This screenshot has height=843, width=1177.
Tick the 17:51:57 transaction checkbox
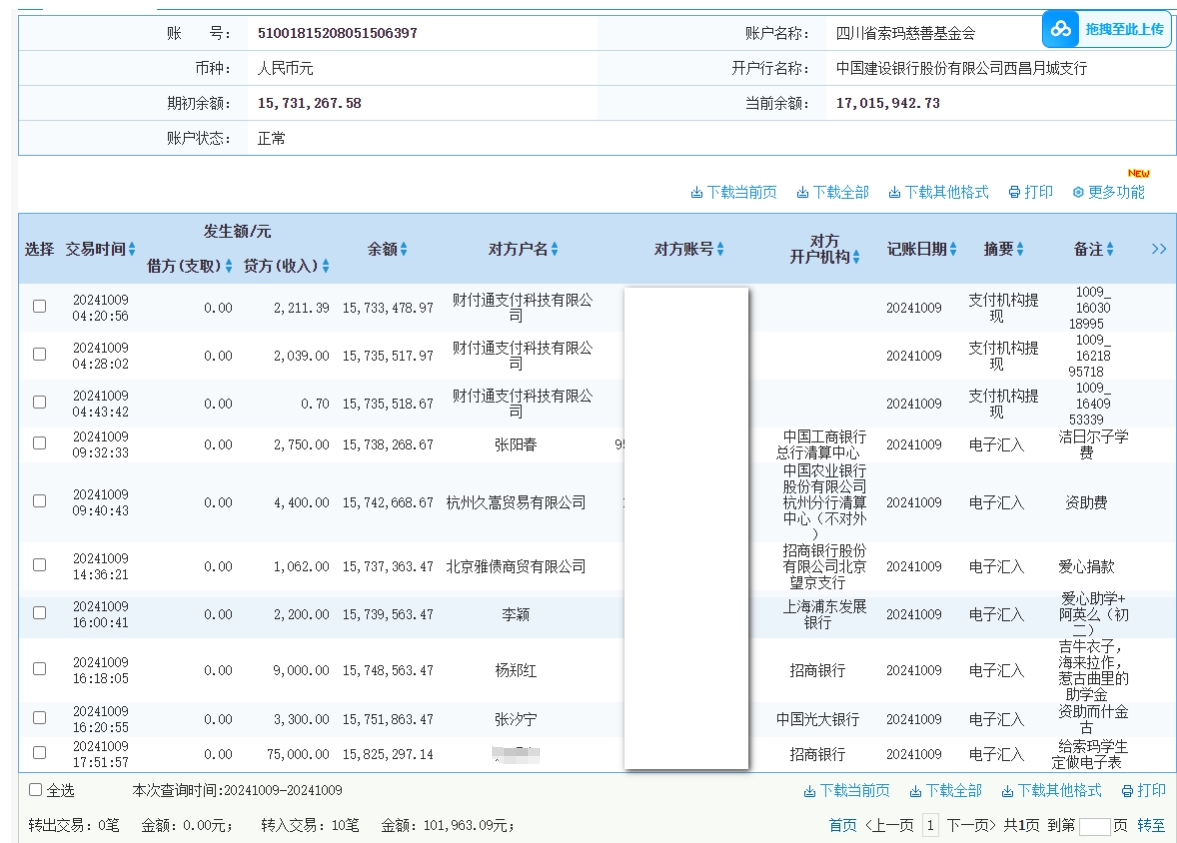point(40,752)
